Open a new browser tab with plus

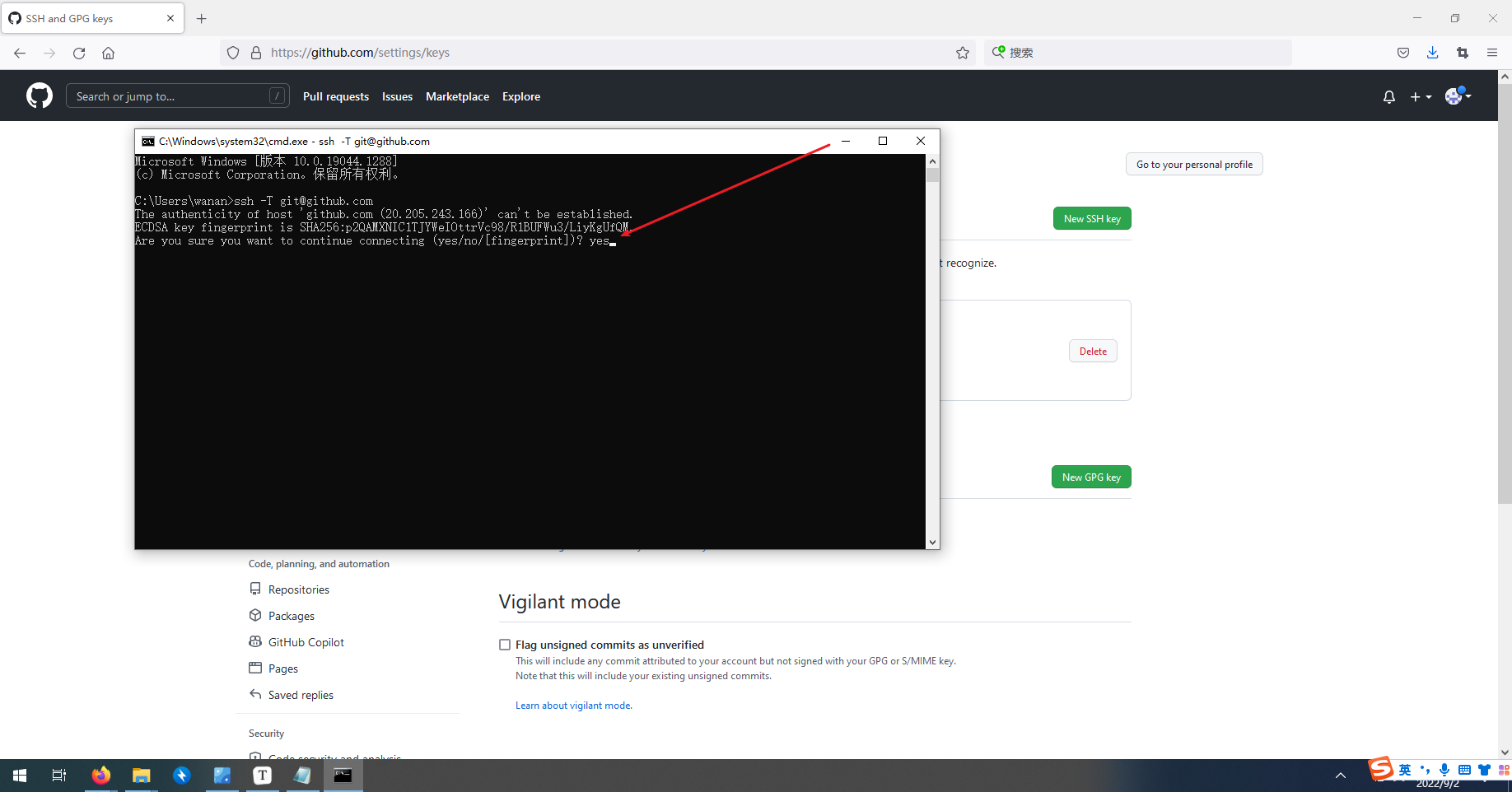click(202, 18)
